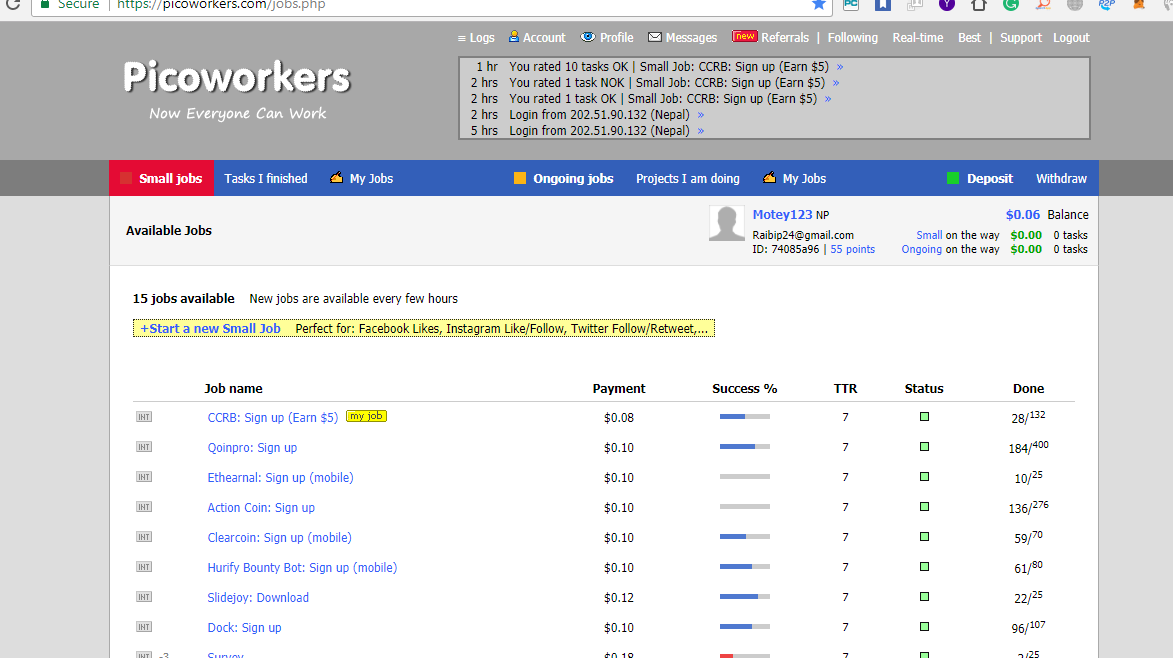Click the green status square for Dock job
This screenshot has height=658, width=1173.
tap(924, 627)
